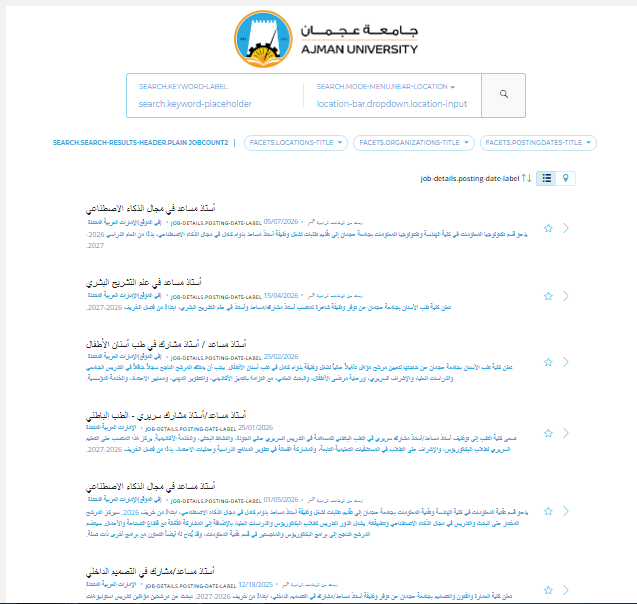Expand the FACETS.LOCATIONS-TITLE dropdown
The image size is (637, 604).
[296, 143]
